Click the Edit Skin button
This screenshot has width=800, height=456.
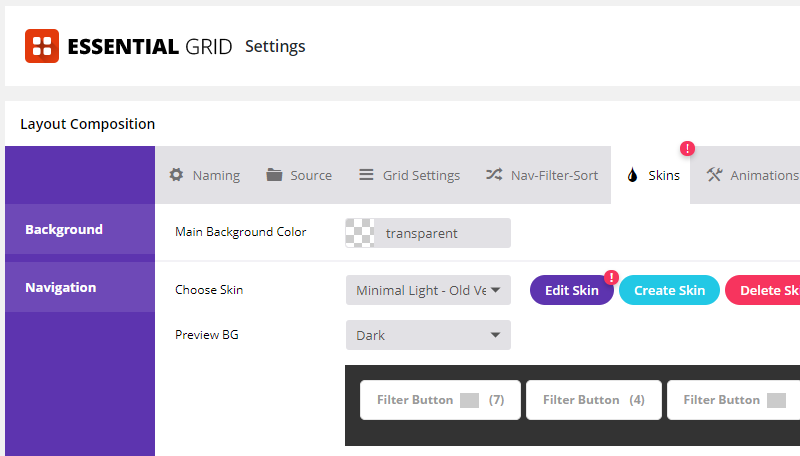571,290
